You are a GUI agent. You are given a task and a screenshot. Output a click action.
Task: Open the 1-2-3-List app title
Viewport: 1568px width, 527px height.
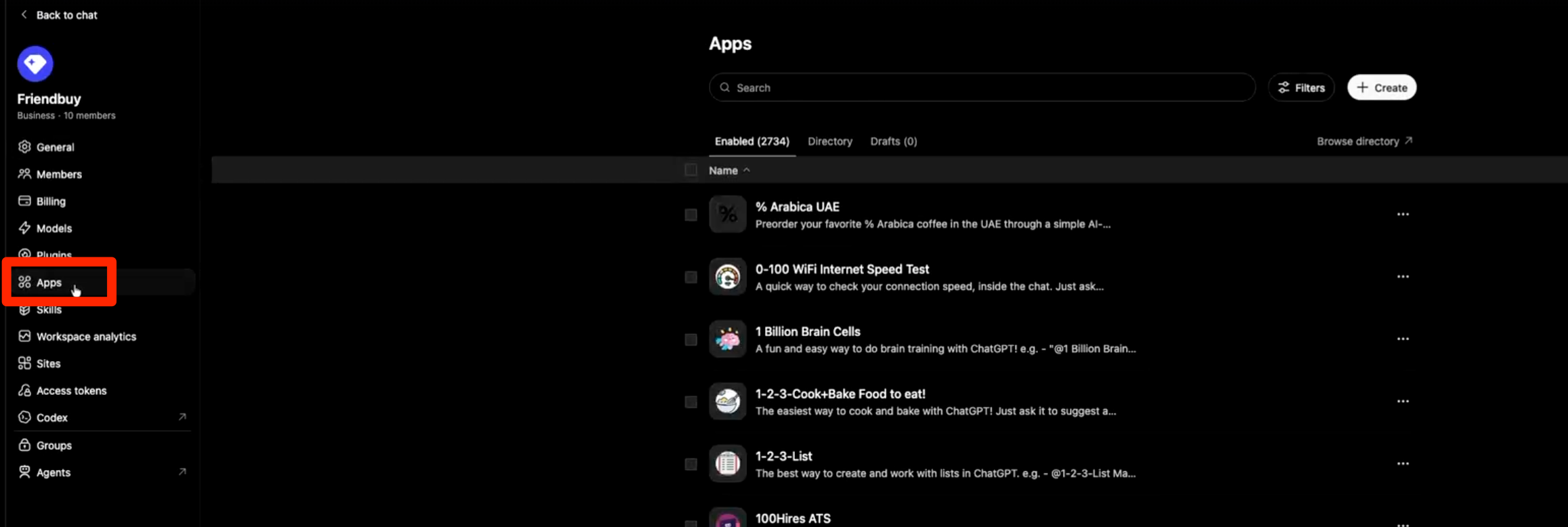tap(783, 457)
